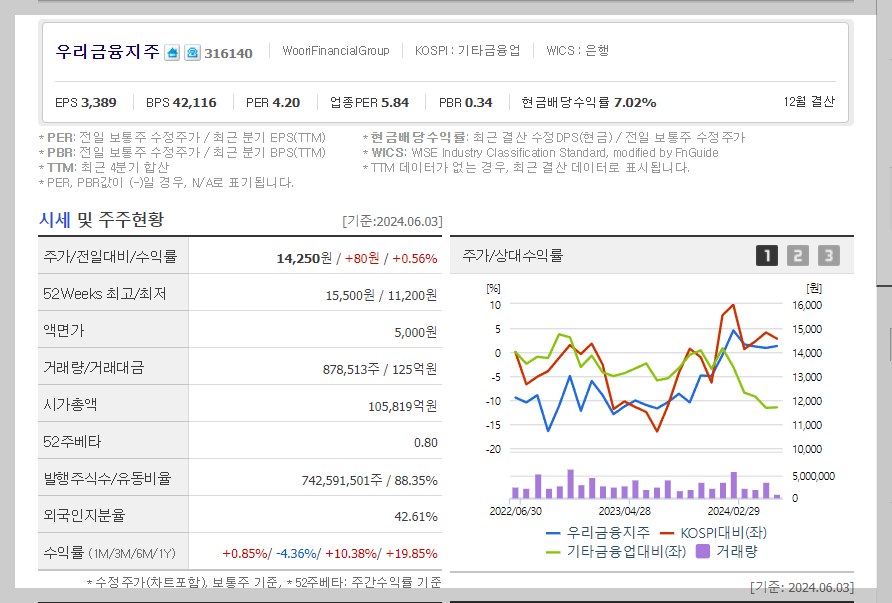Click stock code 316140
This screenshot has height=603, width=892.
click(x=228, y=53)
